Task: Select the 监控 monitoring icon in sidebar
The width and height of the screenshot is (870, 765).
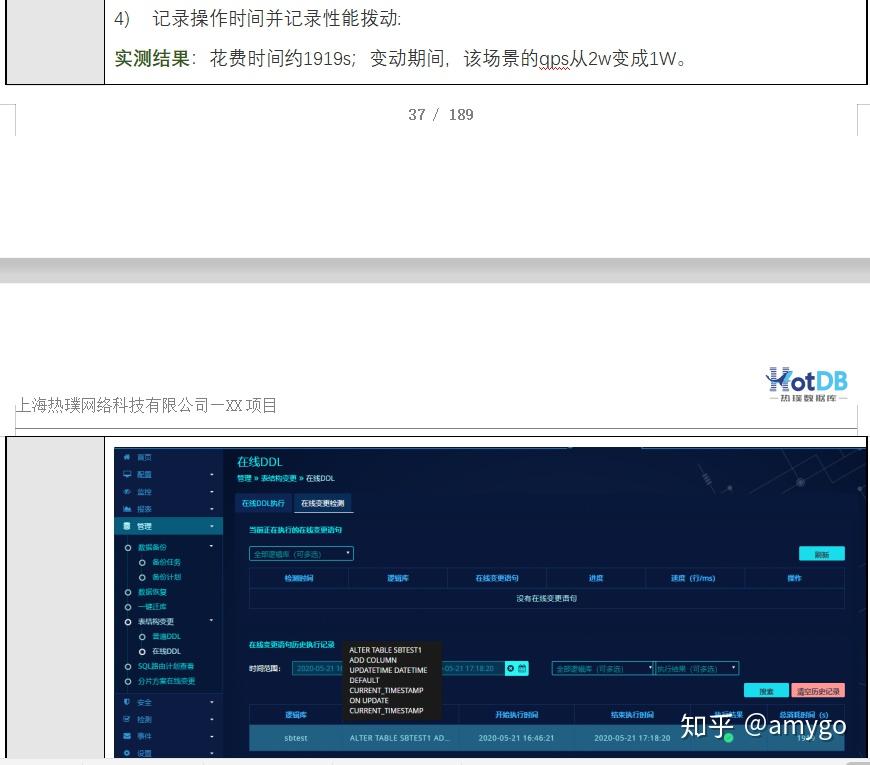Action: pyautogui.click(x=127, y=490)
